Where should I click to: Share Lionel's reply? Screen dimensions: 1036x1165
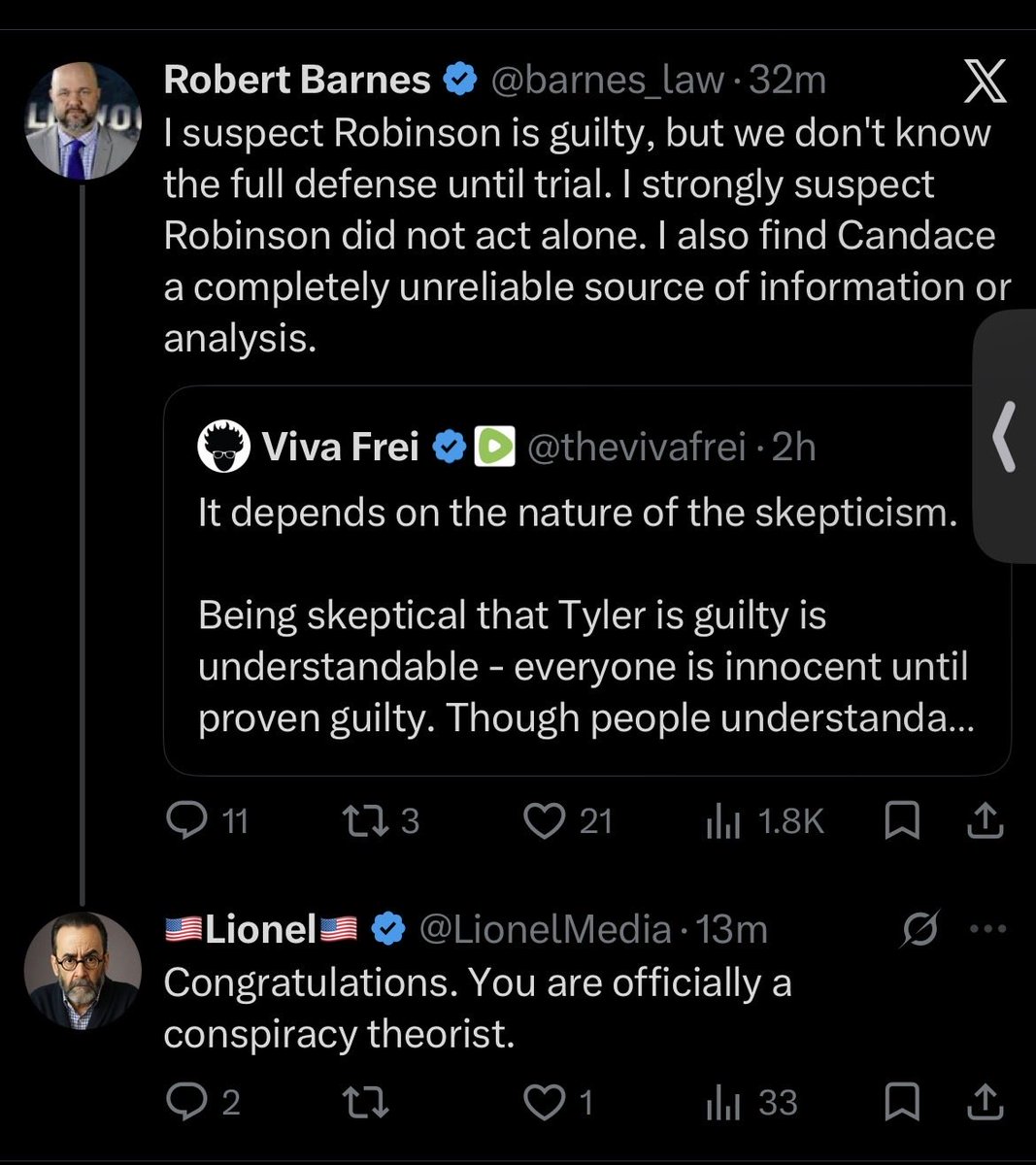click(x=985, y=1103)
